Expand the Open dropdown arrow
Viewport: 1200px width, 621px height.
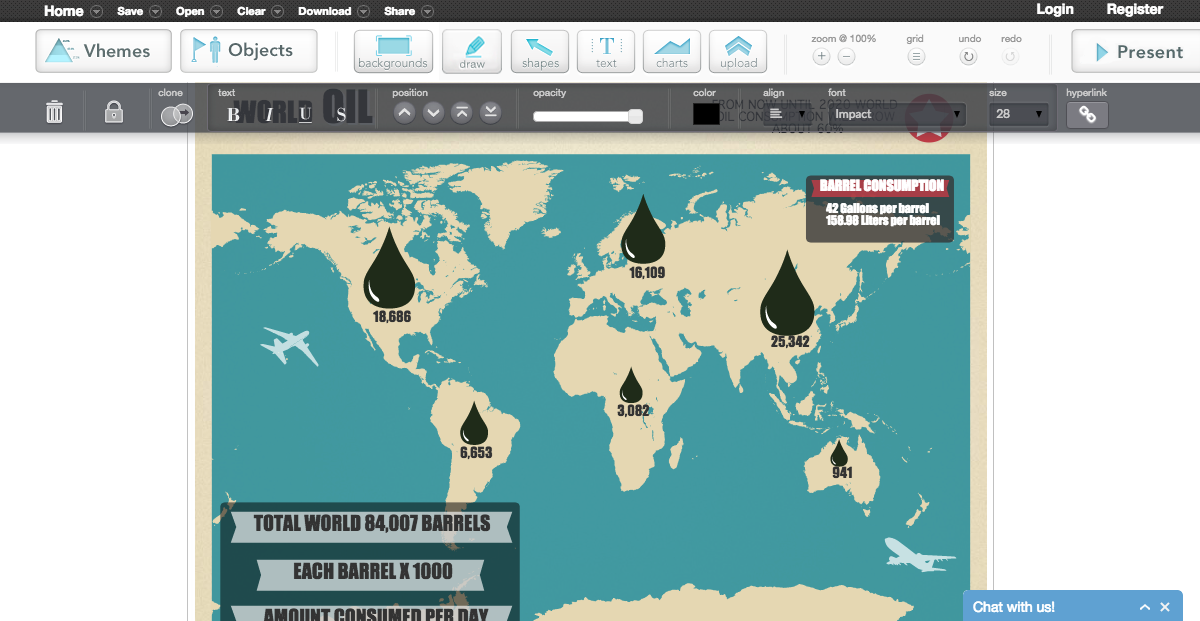(217, 12)
